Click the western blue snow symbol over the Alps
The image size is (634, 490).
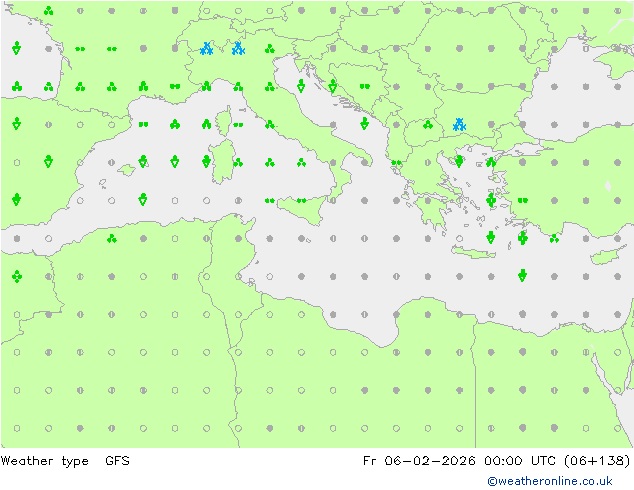(207, 49)
